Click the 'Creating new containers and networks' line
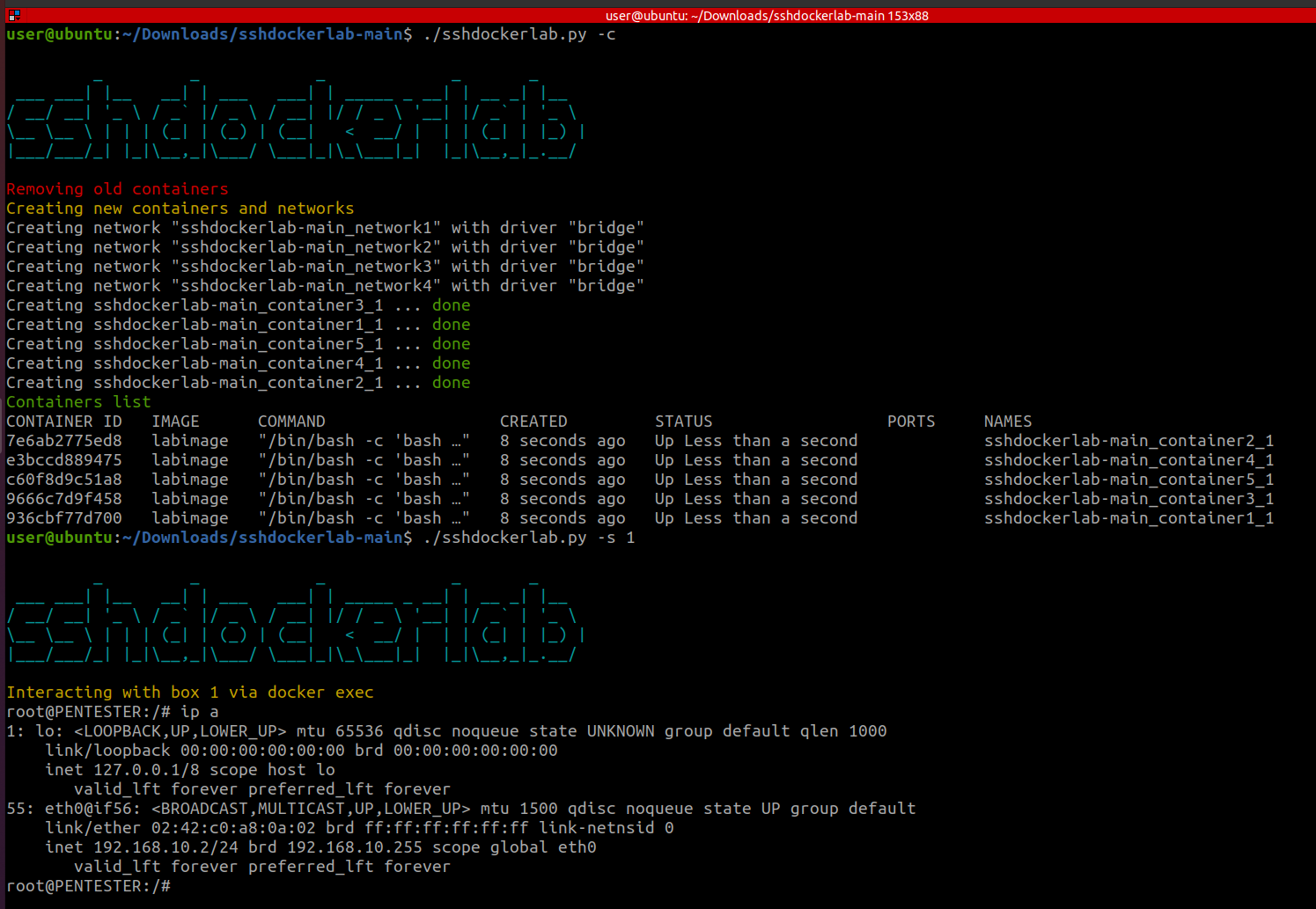This screenshot has height=909, width=1316. (x=180, y=208)
